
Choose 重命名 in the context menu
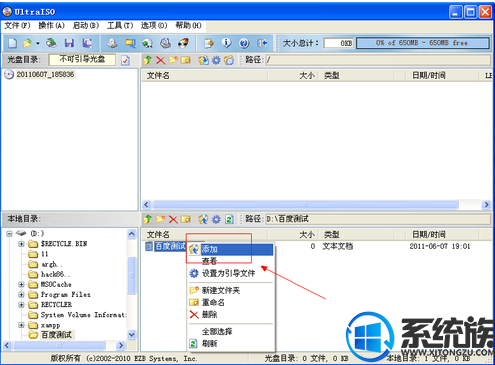tap(231, 302)
